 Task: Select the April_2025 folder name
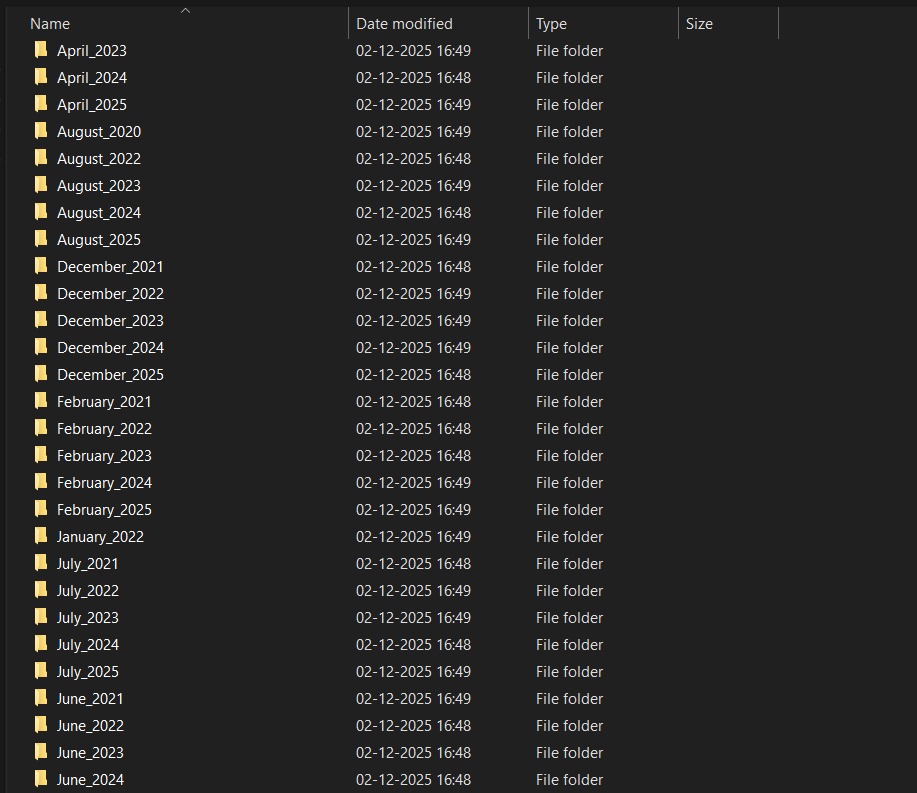[92, 104]
